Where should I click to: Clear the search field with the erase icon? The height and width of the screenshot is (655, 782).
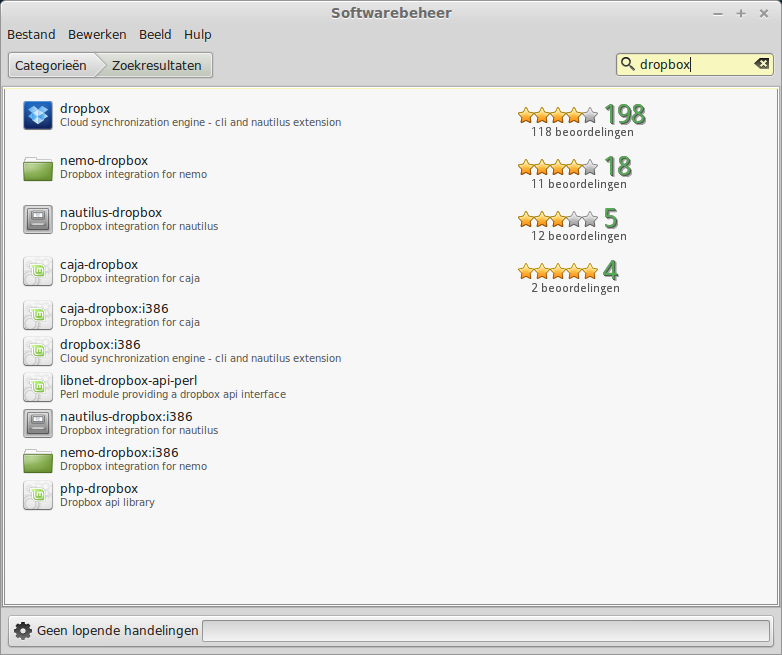[762, 64]
